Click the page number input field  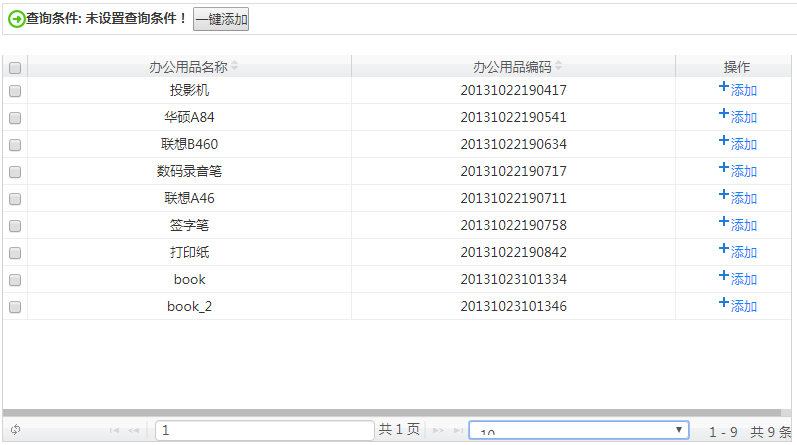[x=264, y=430]
